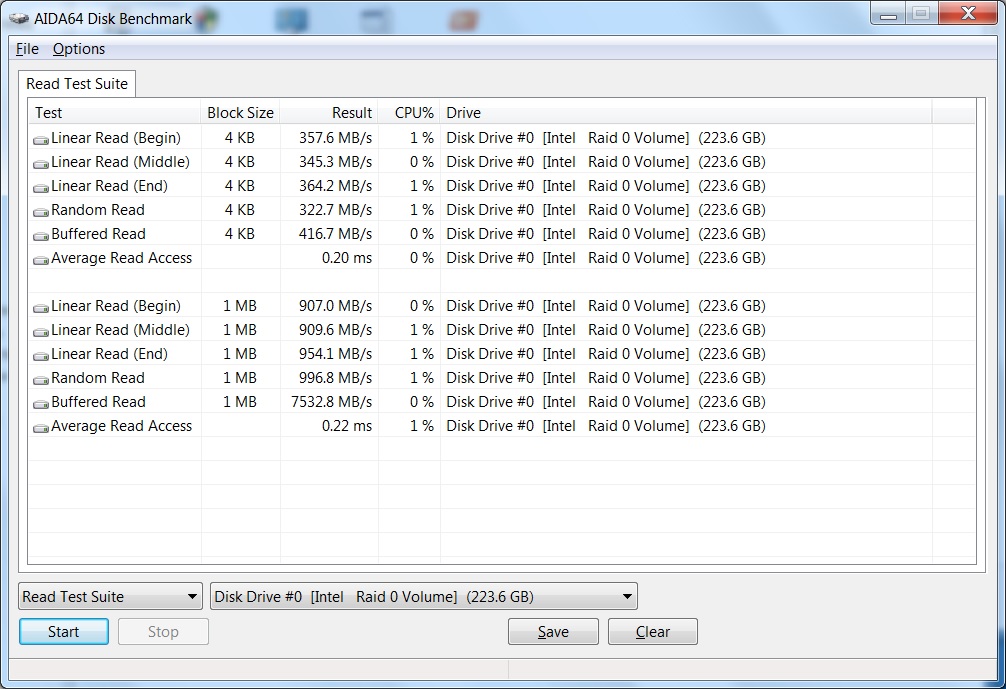Image resolution: width=1006 pixels, height=689 pixels.
Task: Click the 4 KB block size of 322.7 MB/s row
Action: (239, 210)
